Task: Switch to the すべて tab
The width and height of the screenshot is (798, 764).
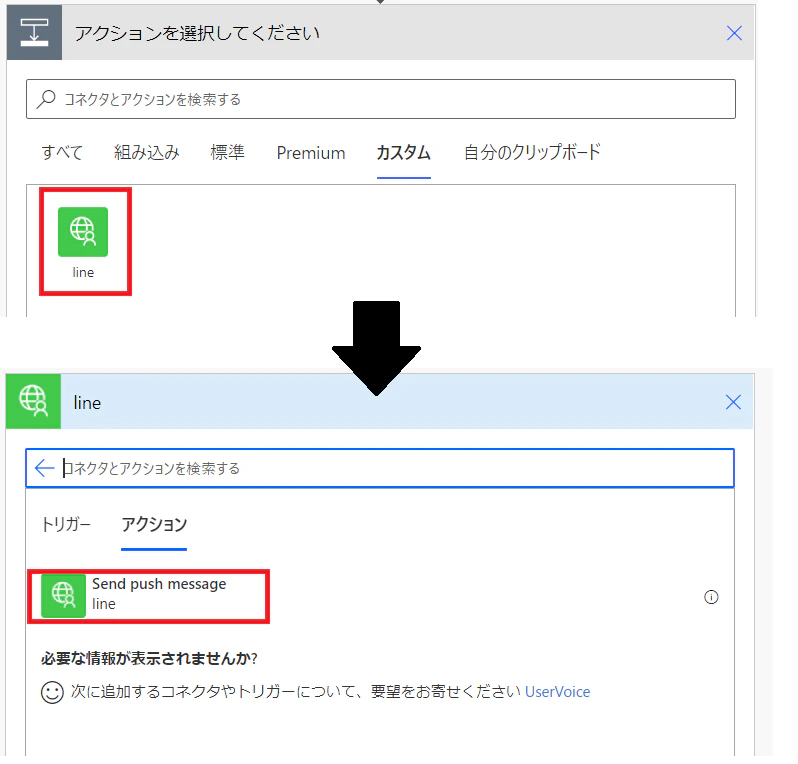Action: [x=62, y=153]
